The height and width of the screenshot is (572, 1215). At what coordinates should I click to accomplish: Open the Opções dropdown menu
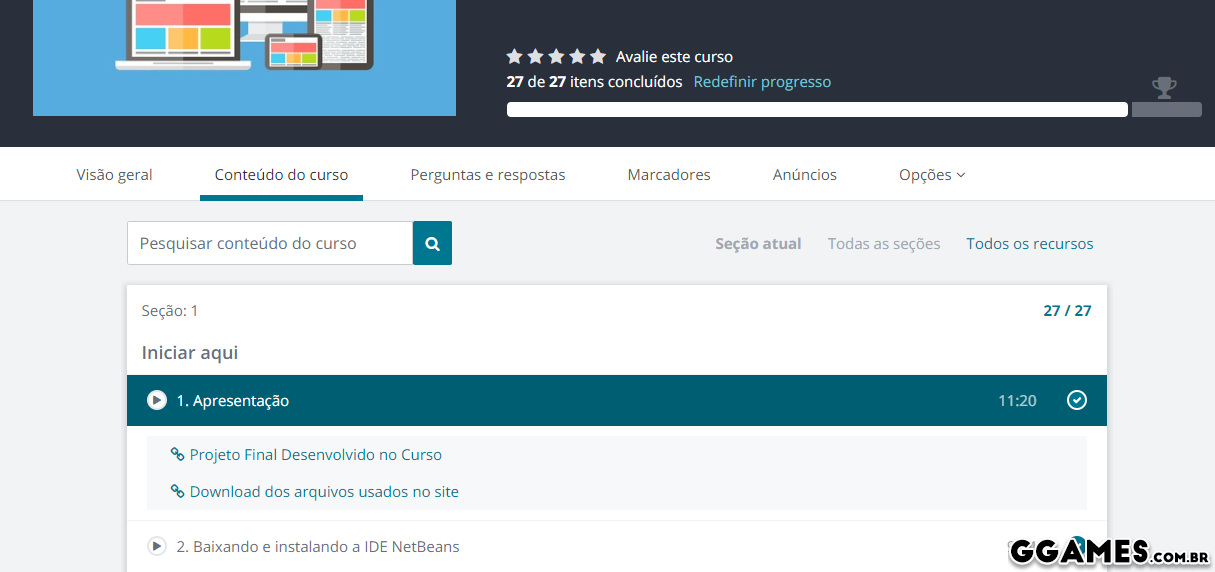point(931,174)
